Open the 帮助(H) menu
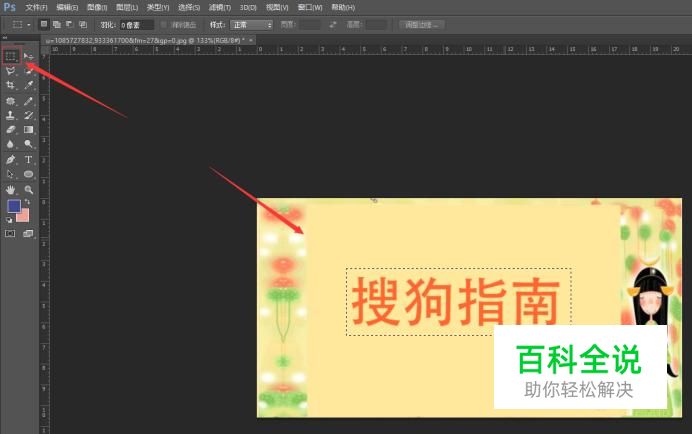Image resolution: width=692 pixels, height=434 pixels. (343, 8)
